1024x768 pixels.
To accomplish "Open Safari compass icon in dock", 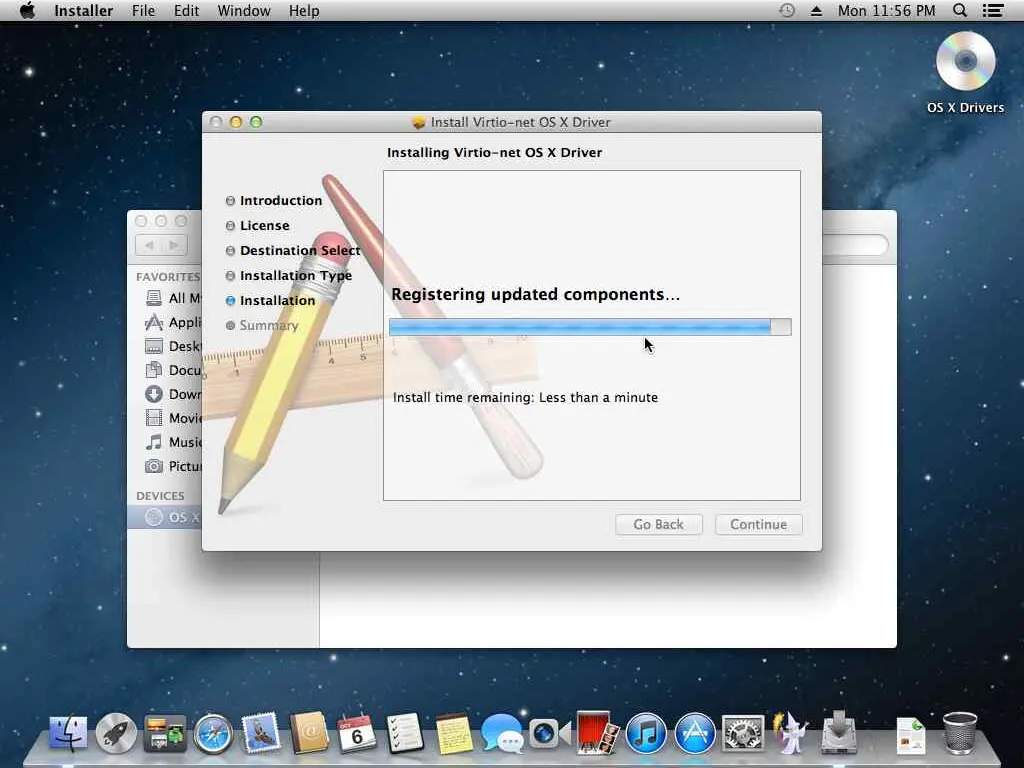I will pos(213,733).
